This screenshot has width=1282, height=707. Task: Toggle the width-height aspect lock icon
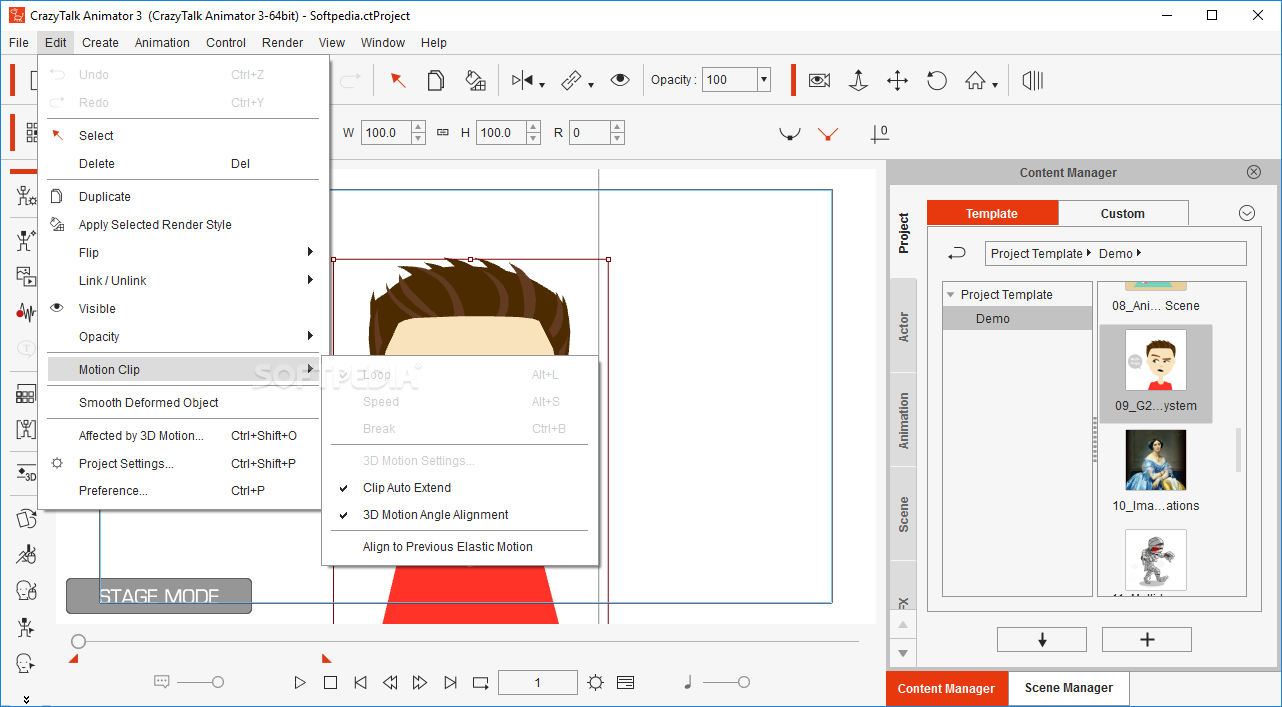[443, 133]
